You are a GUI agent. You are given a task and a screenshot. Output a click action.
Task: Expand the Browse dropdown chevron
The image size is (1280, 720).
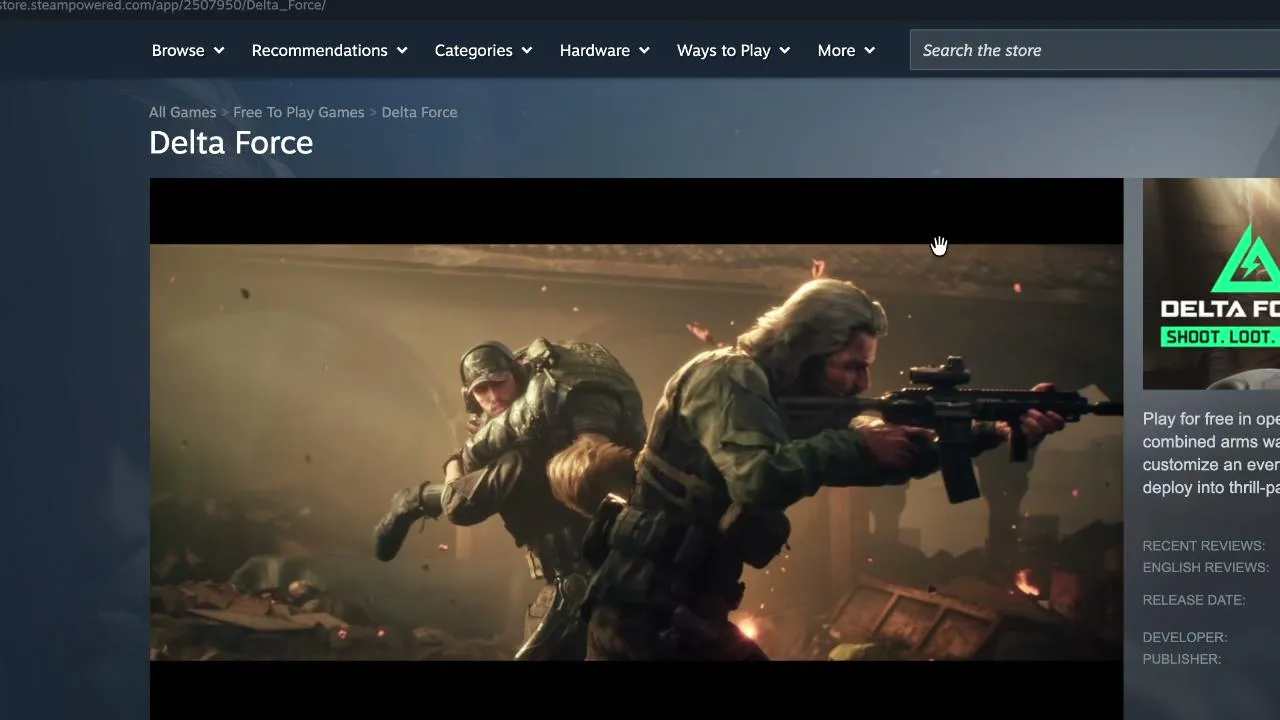219,51
